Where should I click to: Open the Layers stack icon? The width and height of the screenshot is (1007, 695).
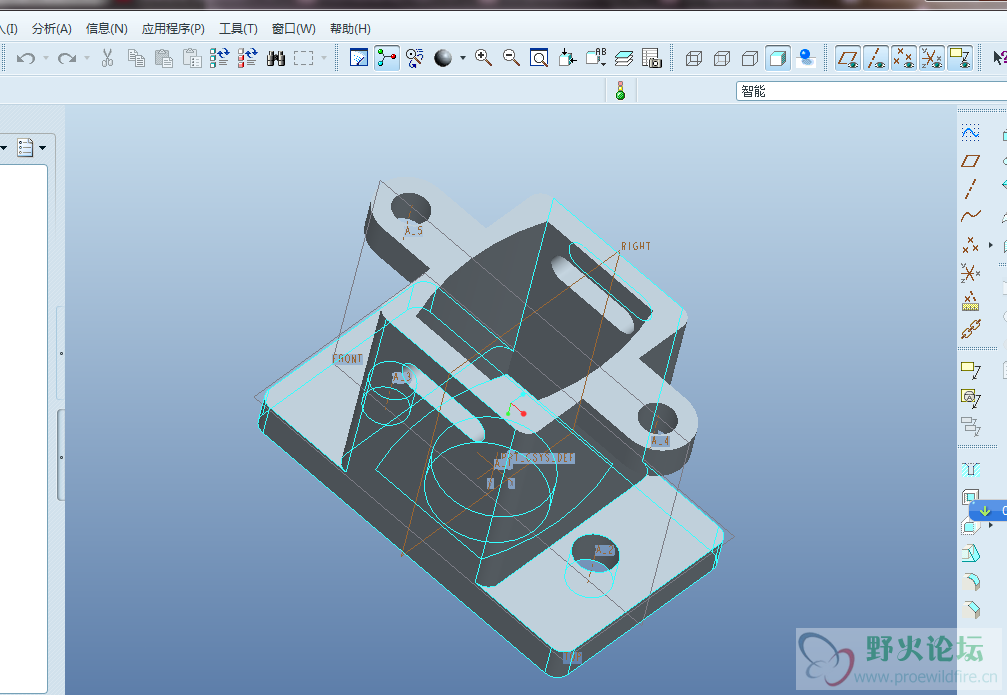pyautogui.click(x=623, y=58)
